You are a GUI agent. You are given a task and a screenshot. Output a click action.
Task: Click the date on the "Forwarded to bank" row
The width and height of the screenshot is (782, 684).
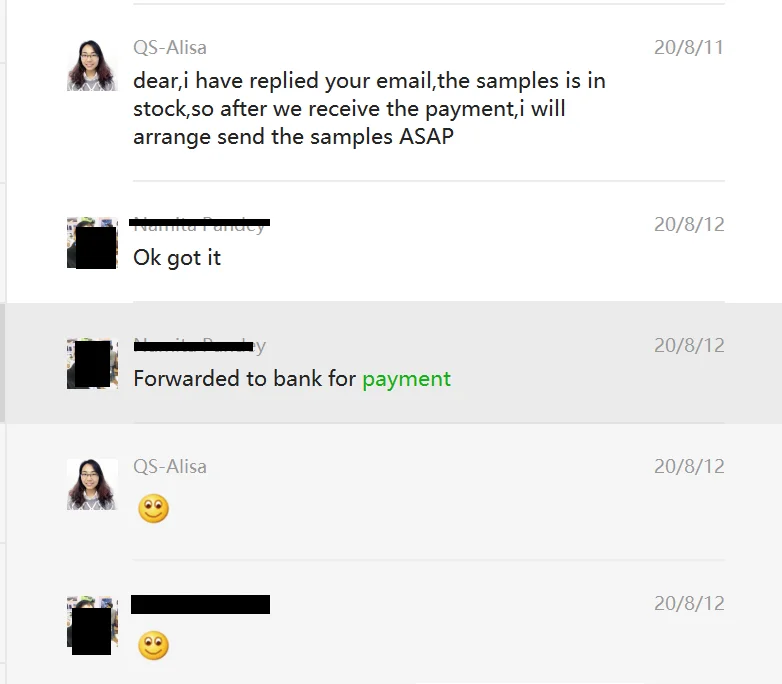(688, 345)
